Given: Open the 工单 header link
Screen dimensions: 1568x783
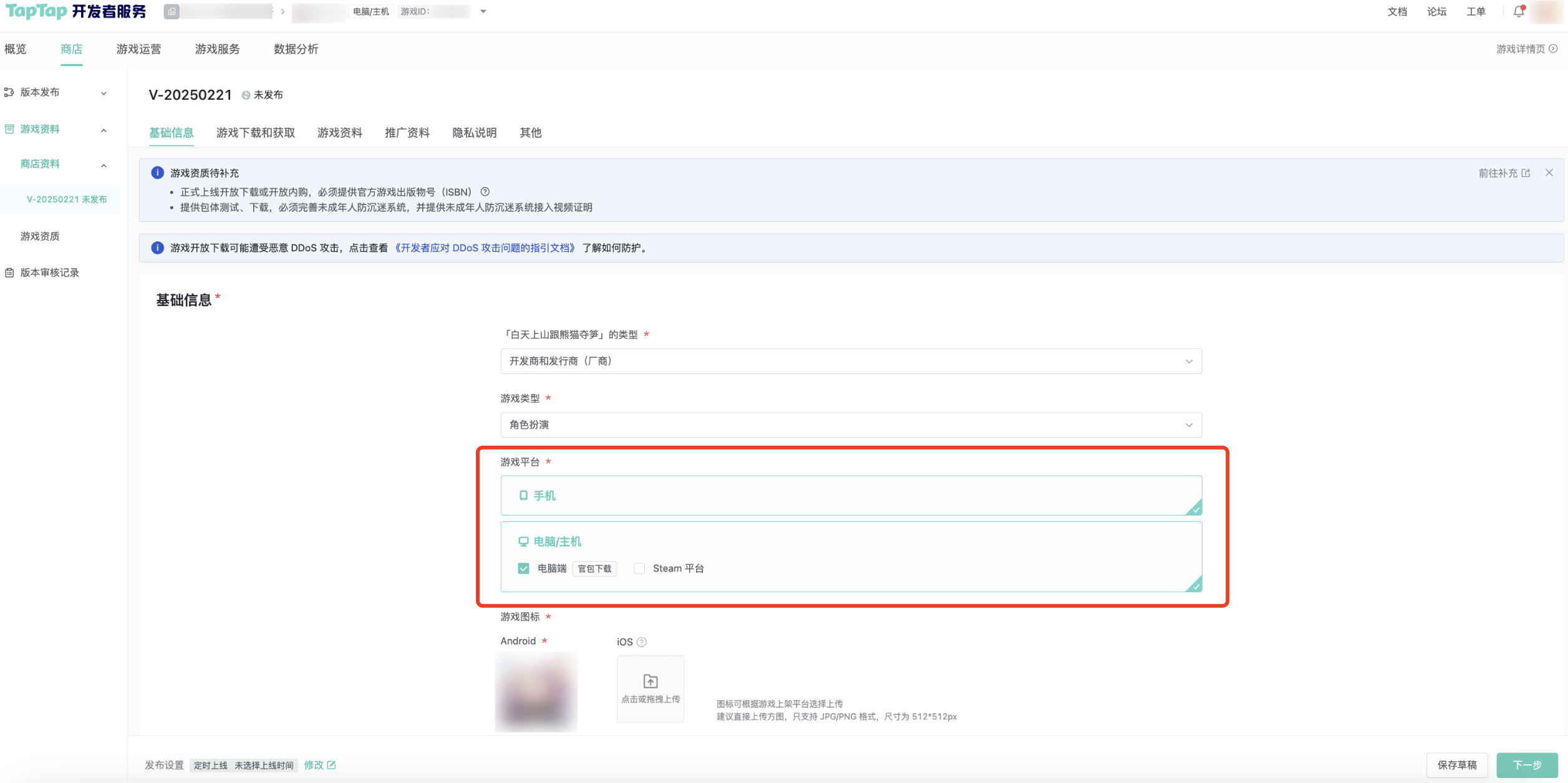Looking at the screenshot, I should click(x=1476, y=12).
